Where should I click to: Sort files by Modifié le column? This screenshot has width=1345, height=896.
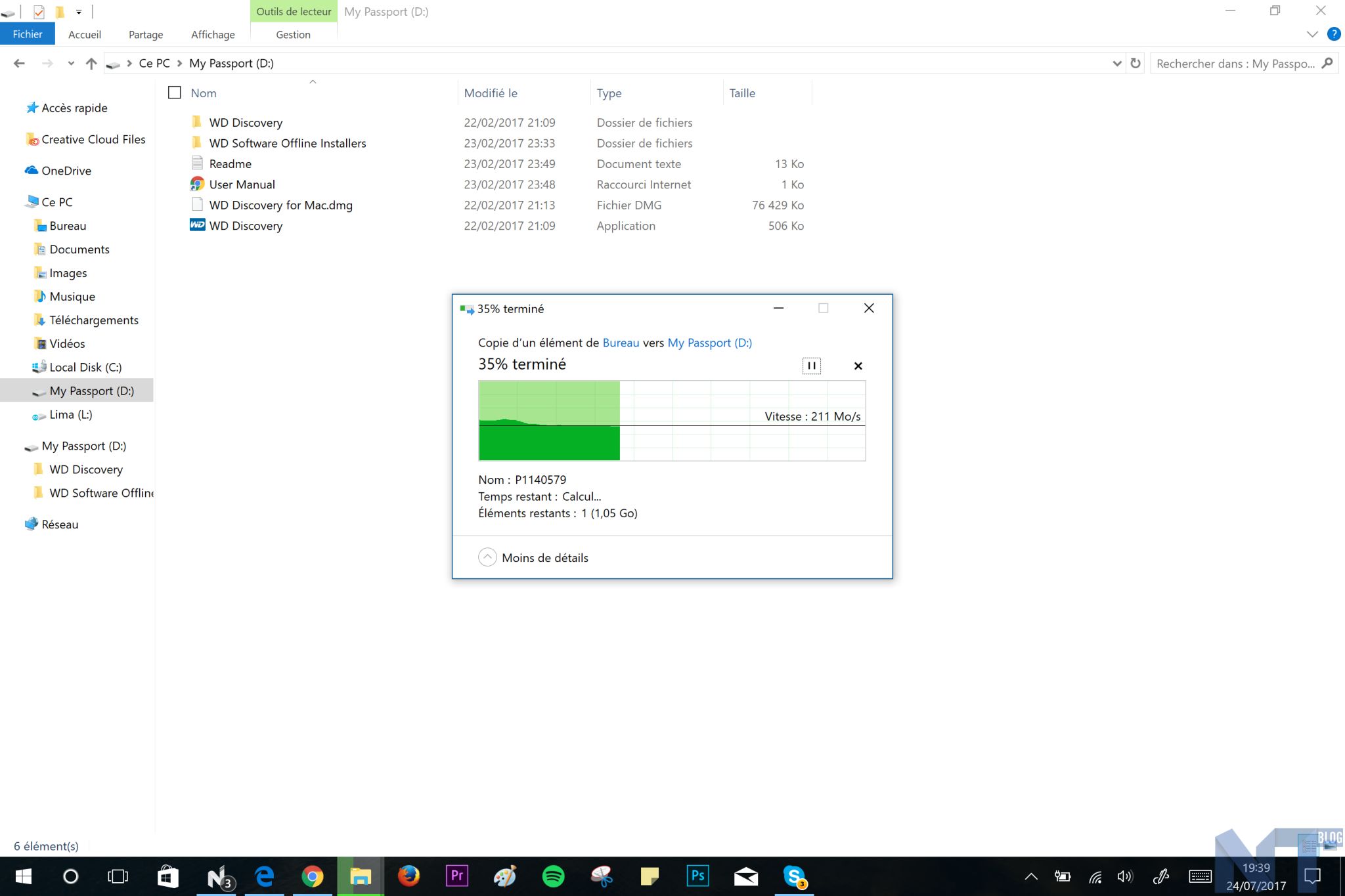491,93
